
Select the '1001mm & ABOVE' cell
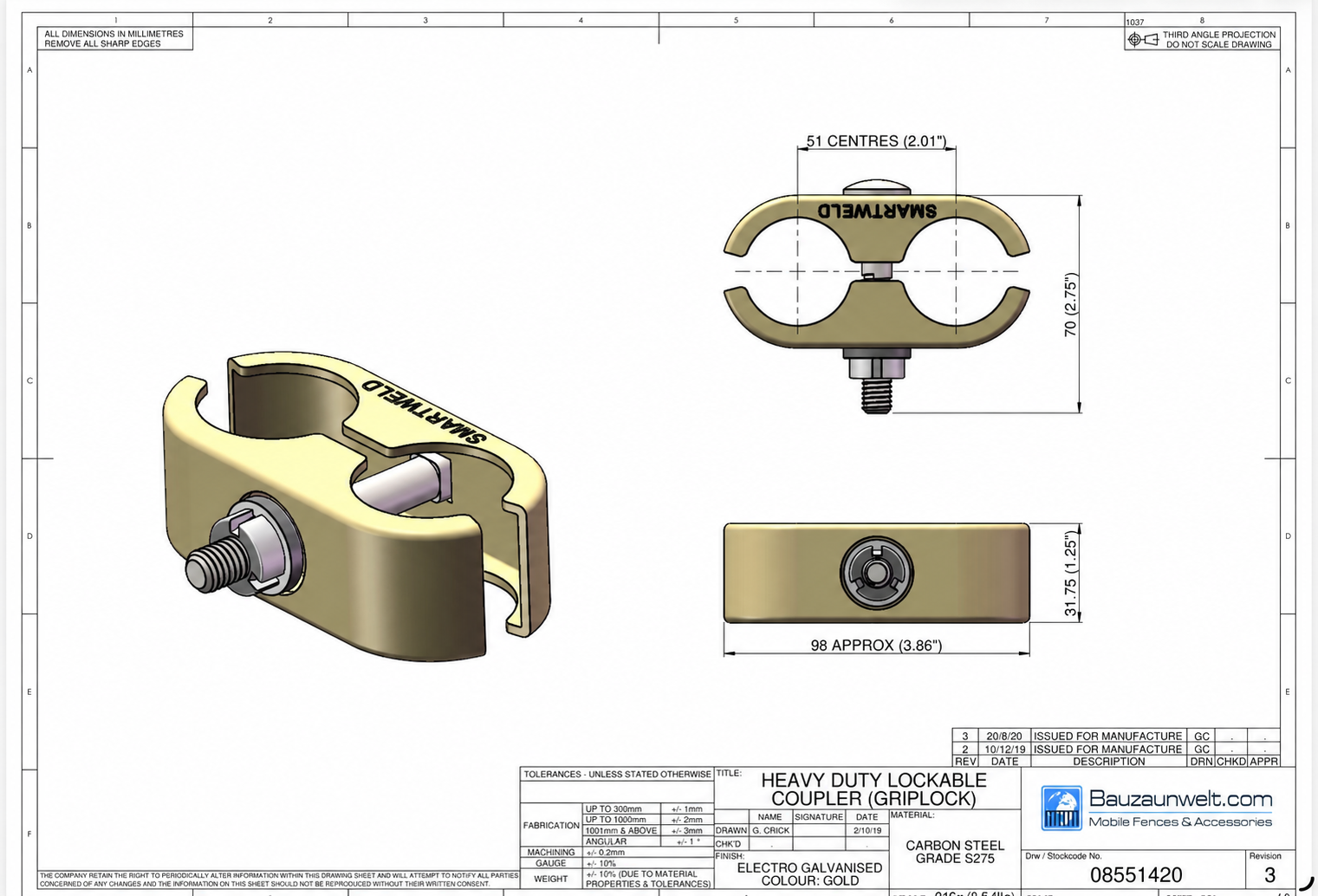click(620, 830)
